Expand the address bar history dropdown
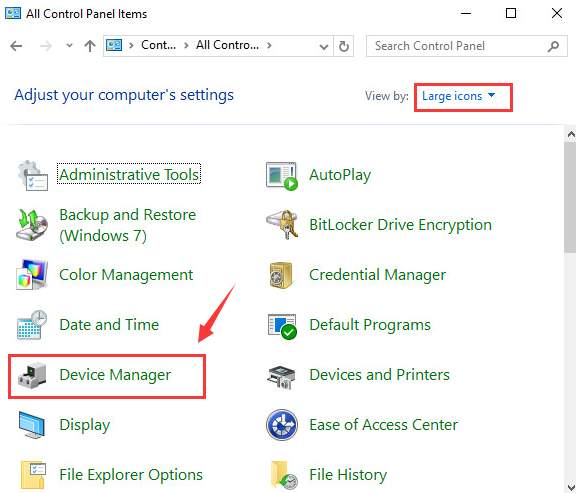576x493 pixels. 324,47
